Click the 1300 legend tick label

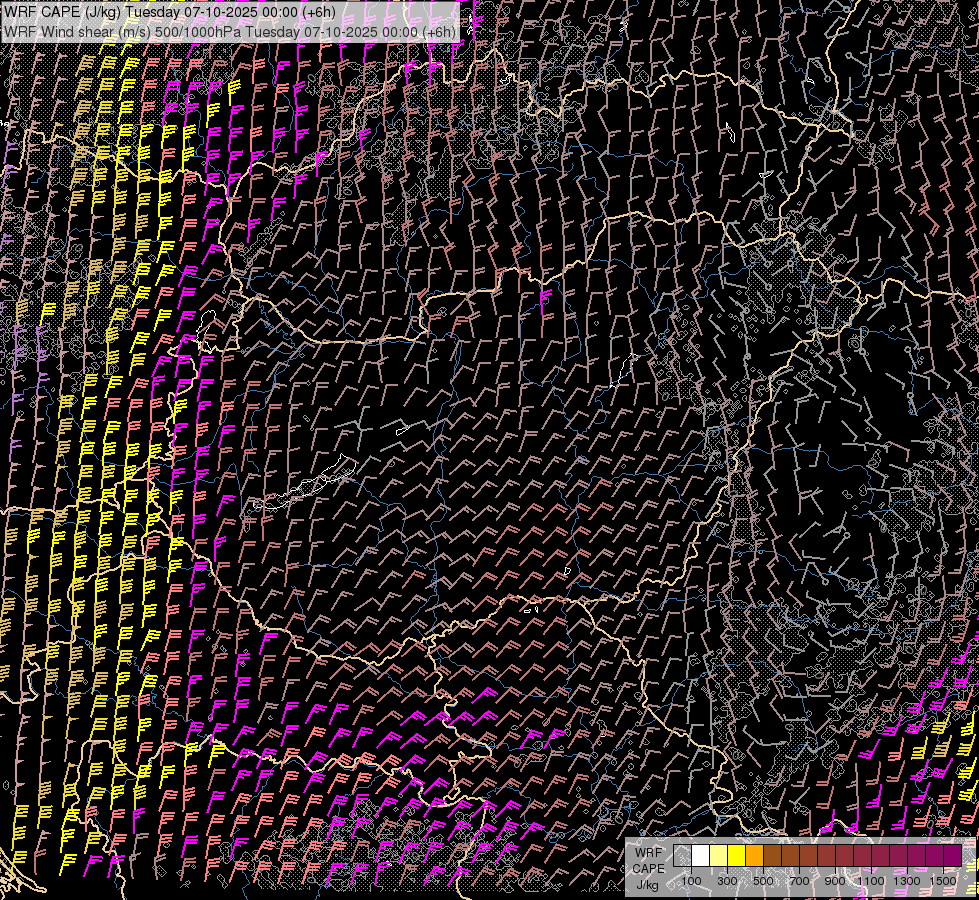(907, 881)
